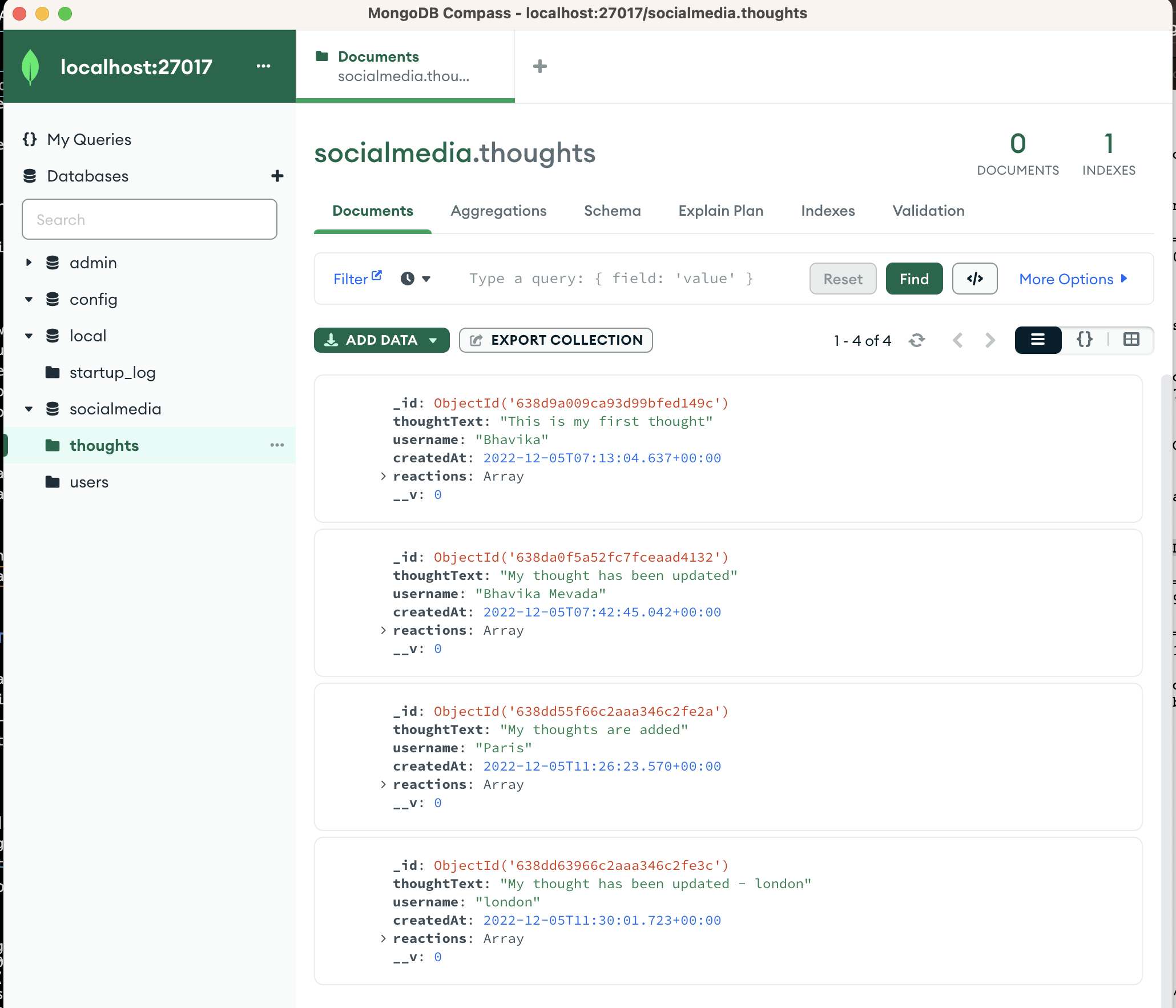
Task: Click the database Search field
Action: 149,219
